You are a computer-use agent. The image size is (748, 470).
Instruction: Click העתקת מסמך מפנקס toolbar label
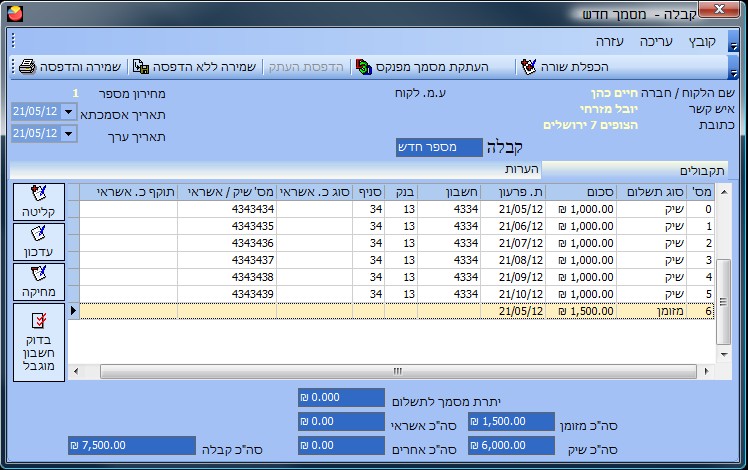(x=432, y=67)
